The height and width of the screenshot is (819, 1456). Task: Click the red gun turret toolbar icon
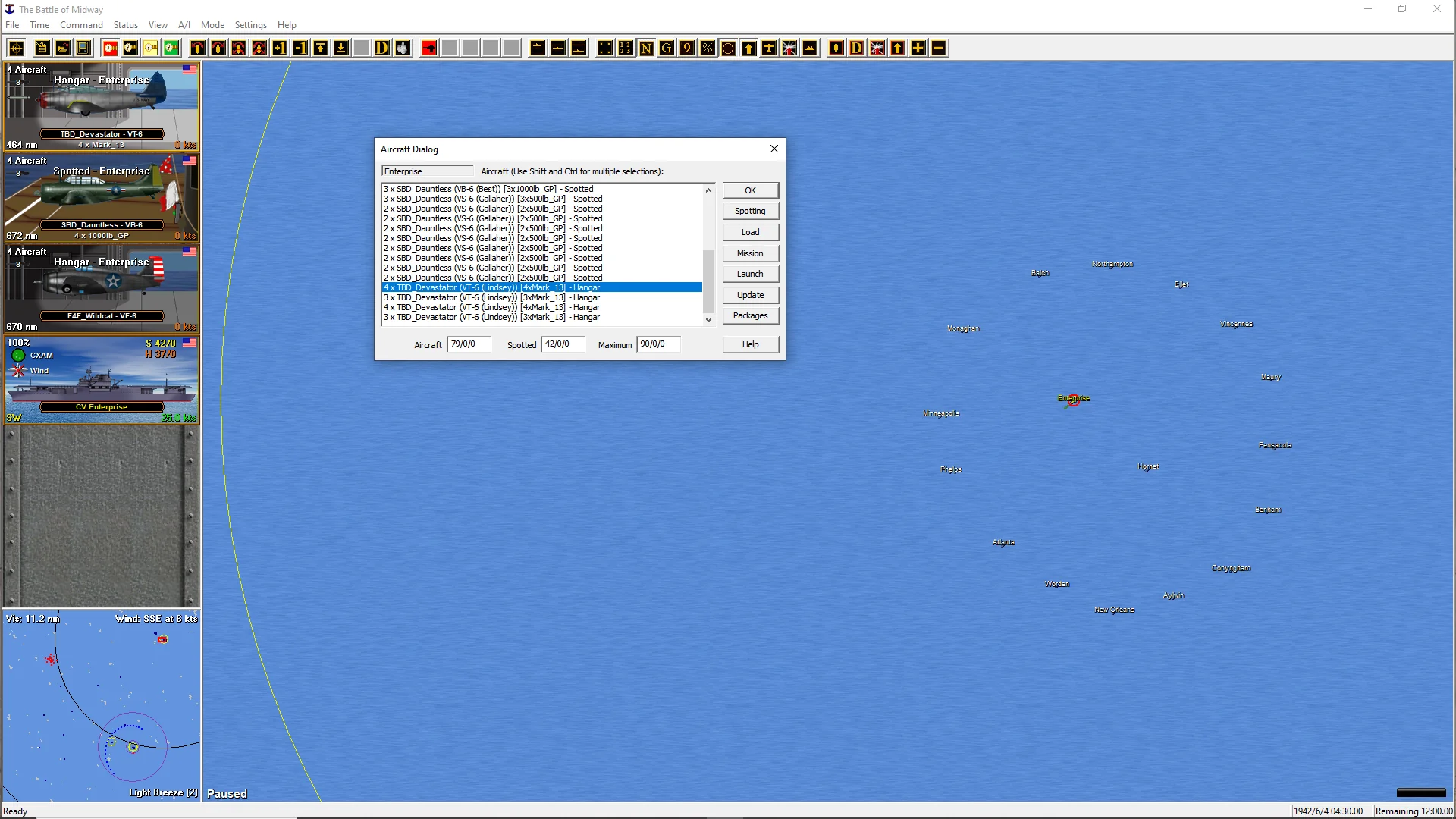tap(429, 49)
